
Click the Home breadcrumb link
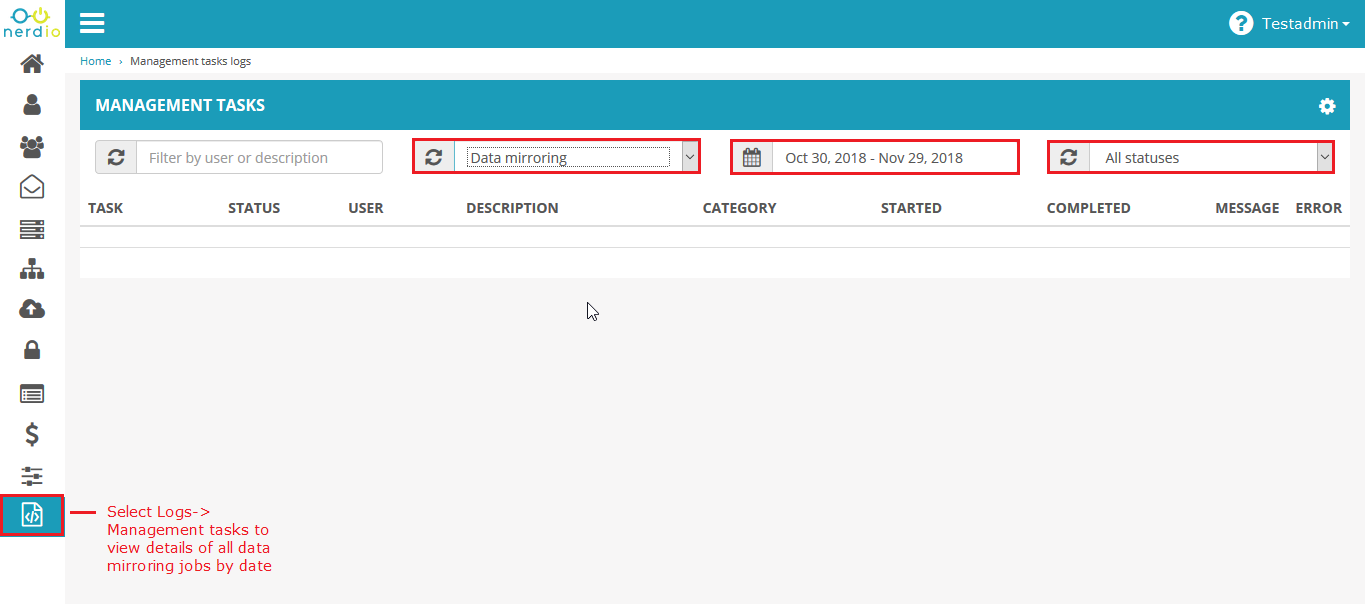click(x=96, y=61)
